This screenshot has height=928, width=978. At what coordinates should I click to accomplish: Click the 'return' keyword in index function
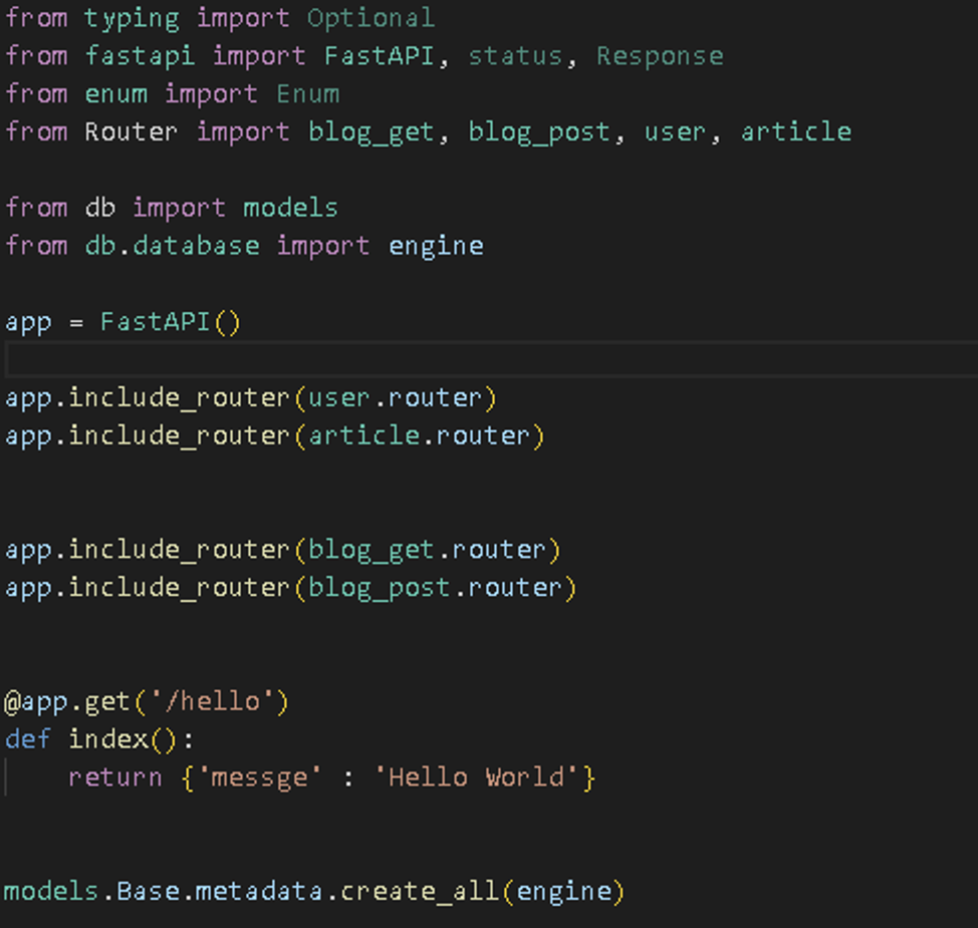(x=115, y=778)
